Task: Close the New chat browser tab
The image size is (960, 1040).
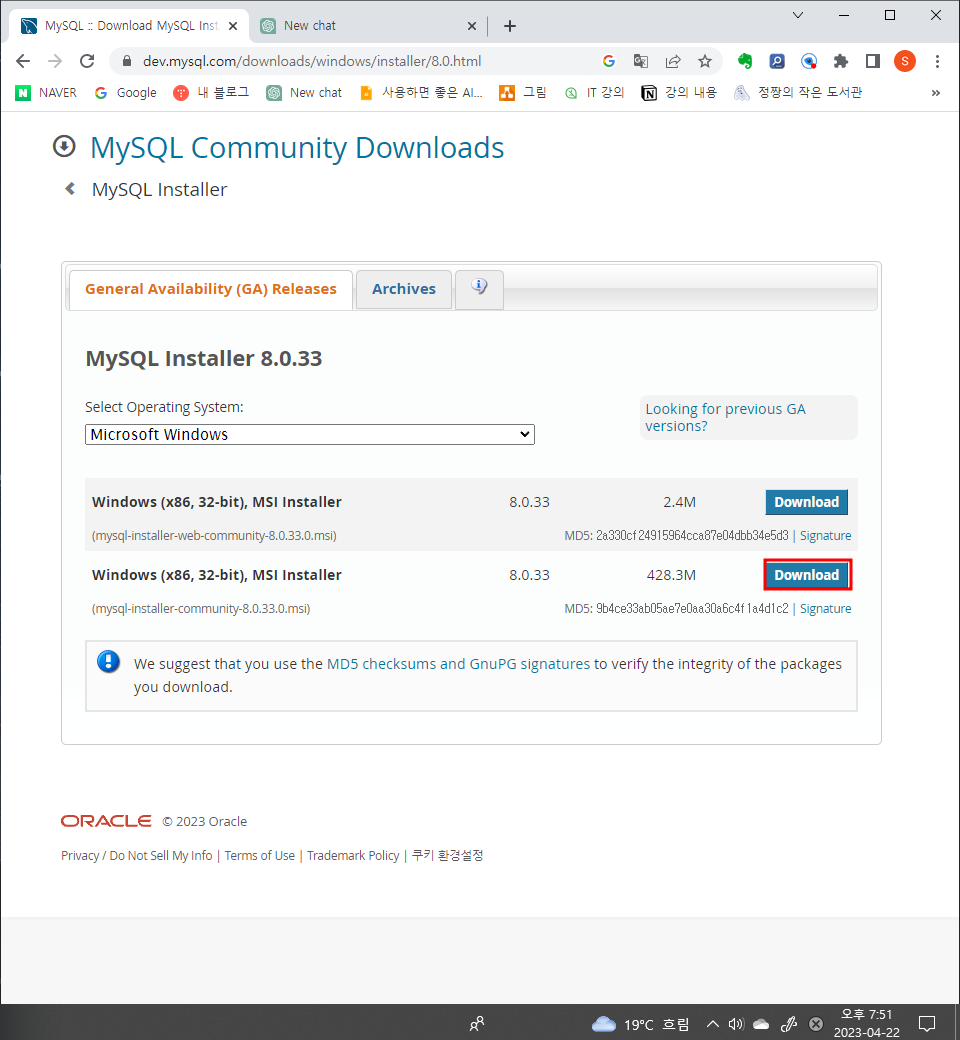Action: pos(472,26)
